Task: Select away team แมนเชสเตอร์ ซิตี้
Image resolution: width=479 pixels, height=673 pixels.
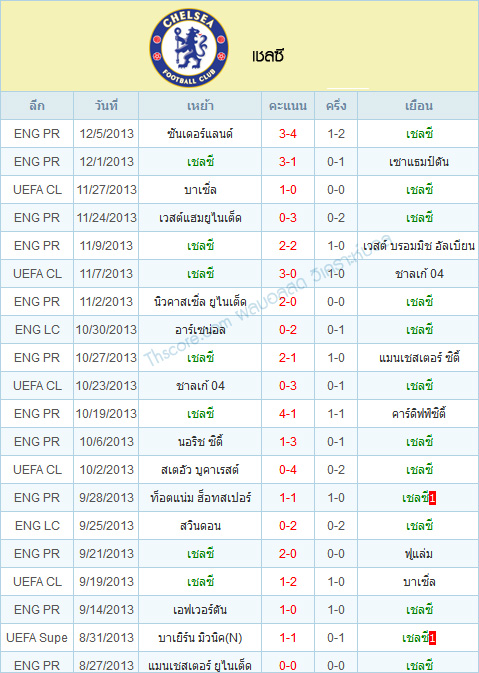Action: [419, 358]
